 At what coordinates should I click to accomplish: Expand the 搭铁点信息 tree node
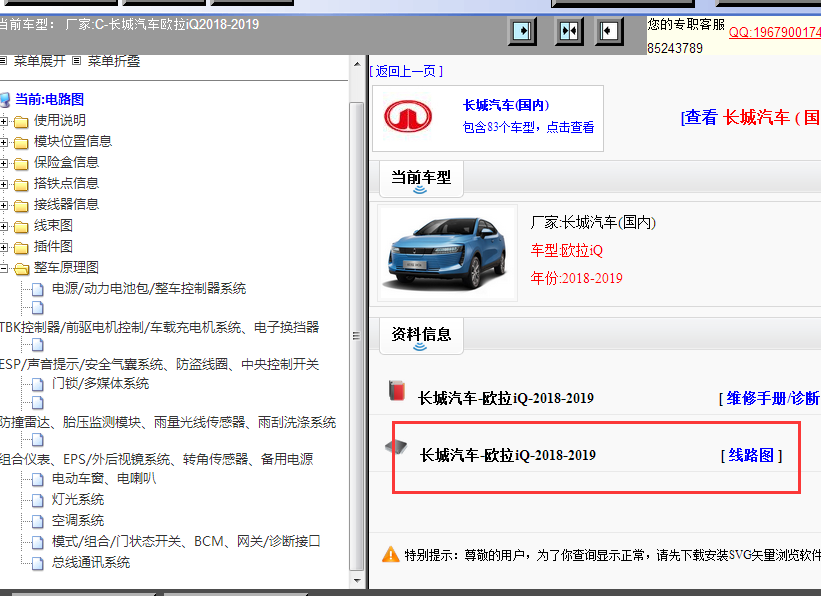click(4, 184)
